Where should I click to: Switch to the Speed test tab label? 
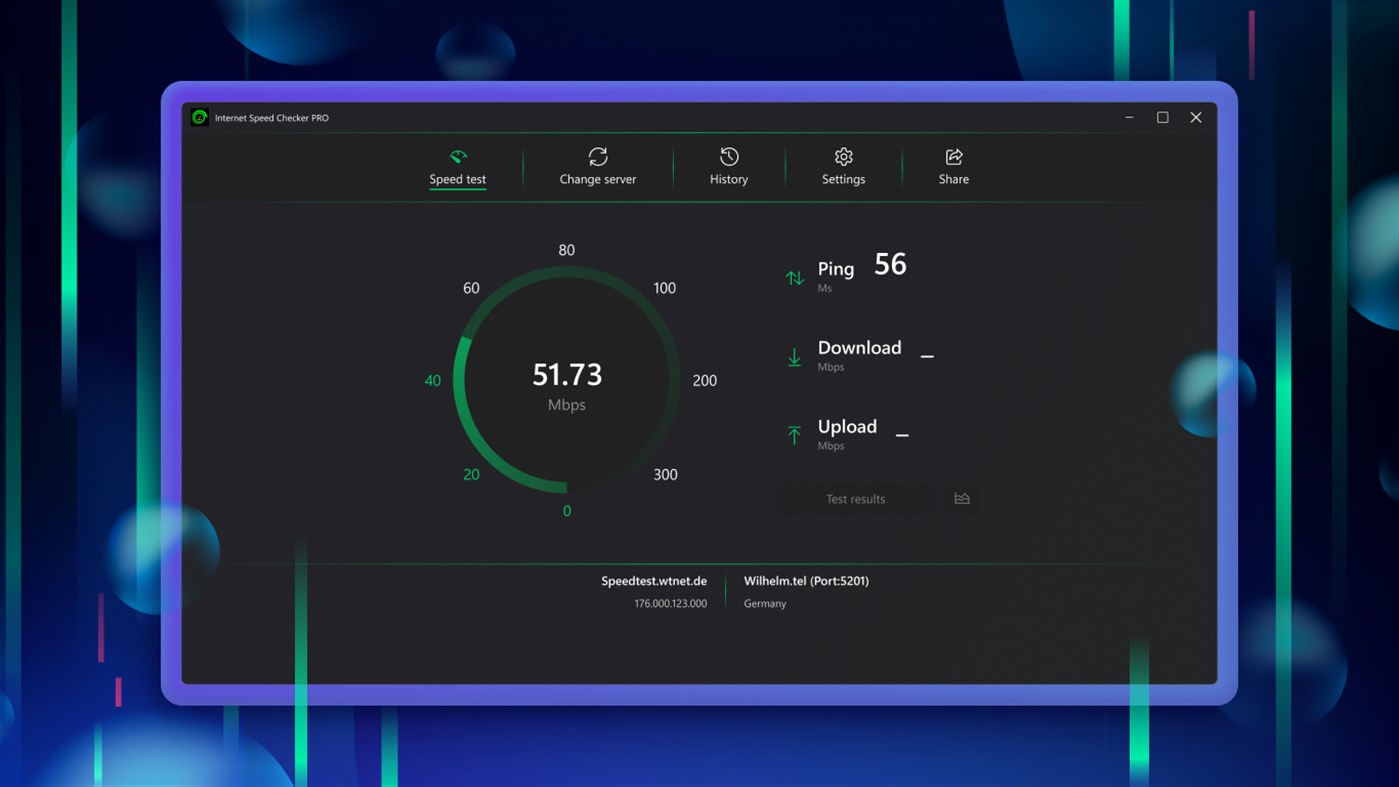pos(458,179)
